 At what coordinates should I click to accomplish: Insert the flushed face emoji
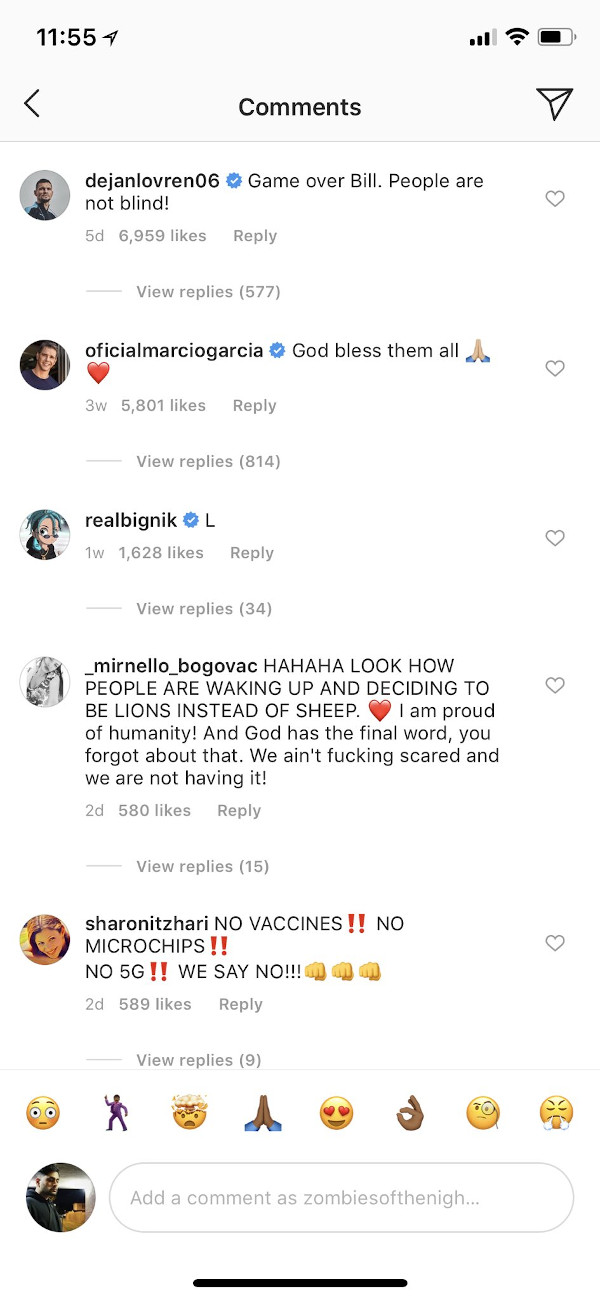[x=43, y=1113]
